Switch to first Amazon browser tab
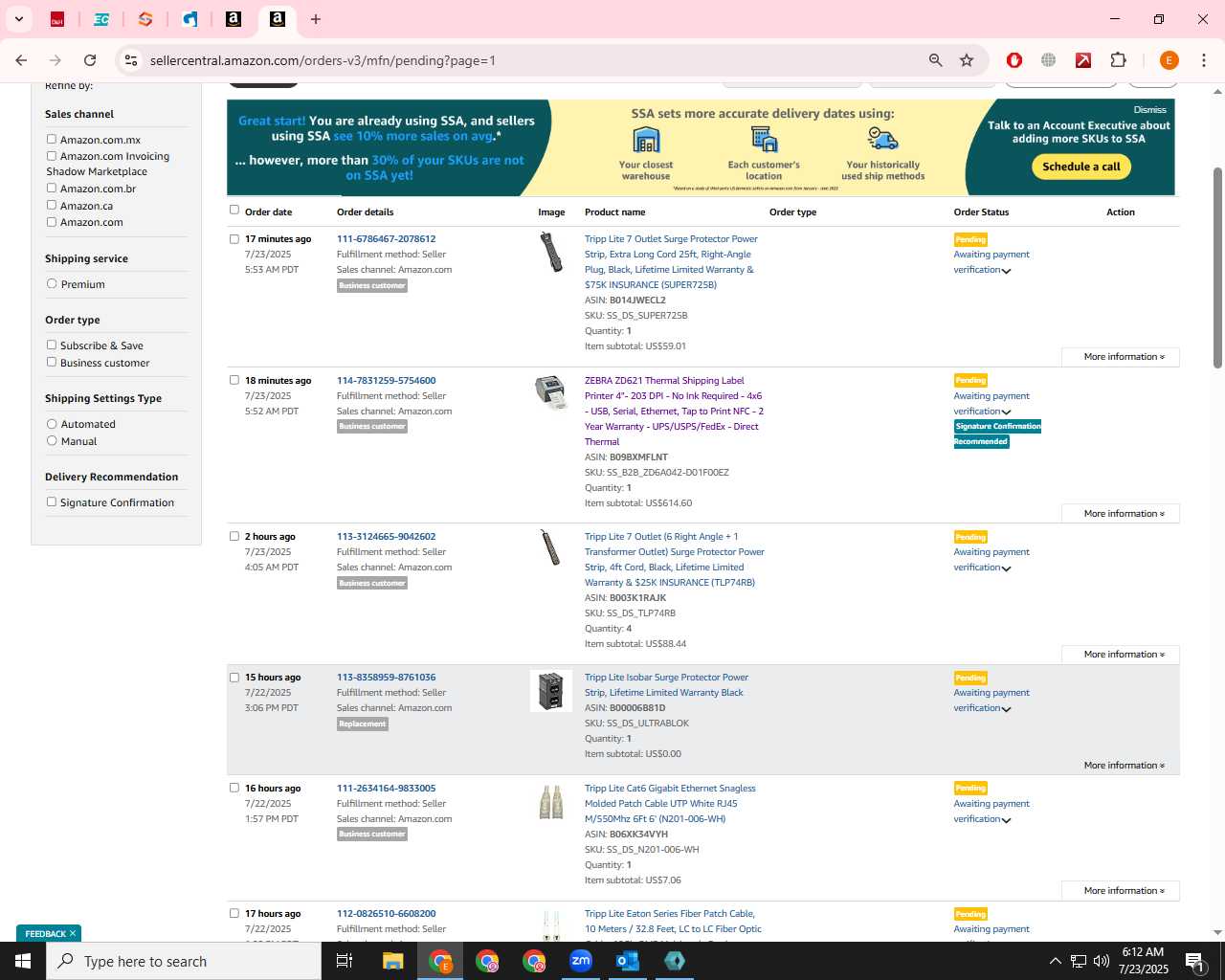This screenshot has width=1225, height=980. (234, 19)
